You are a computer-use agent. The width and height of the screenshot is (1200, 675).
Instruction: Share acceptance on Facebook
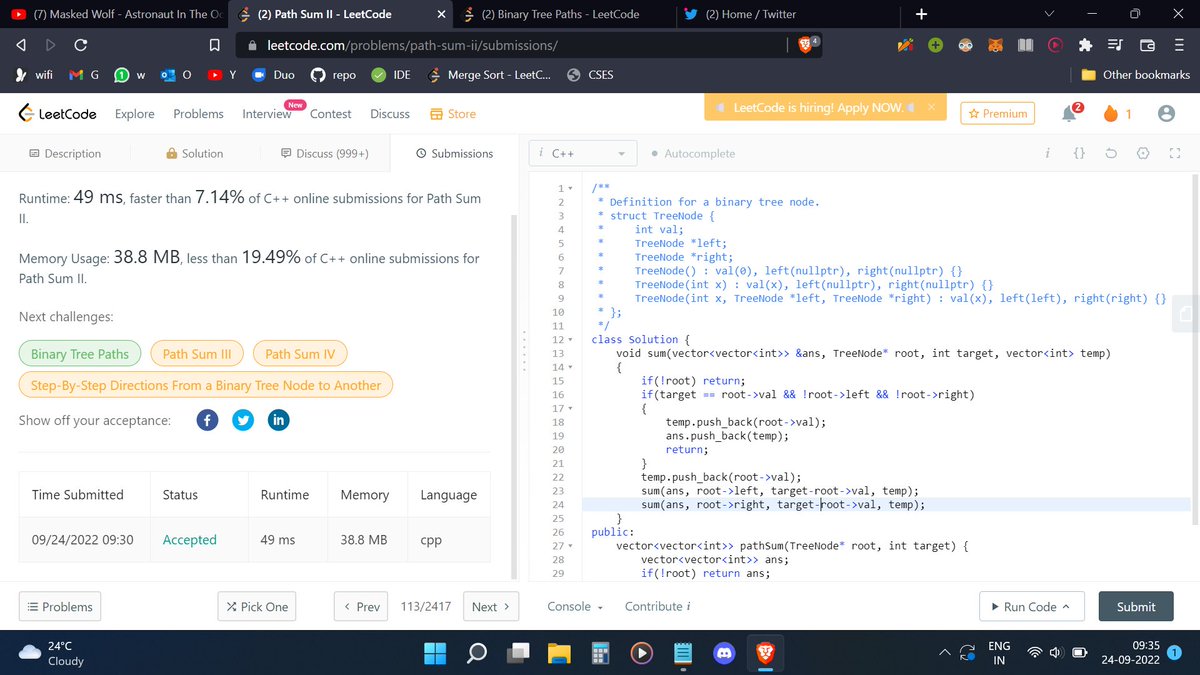206,420
